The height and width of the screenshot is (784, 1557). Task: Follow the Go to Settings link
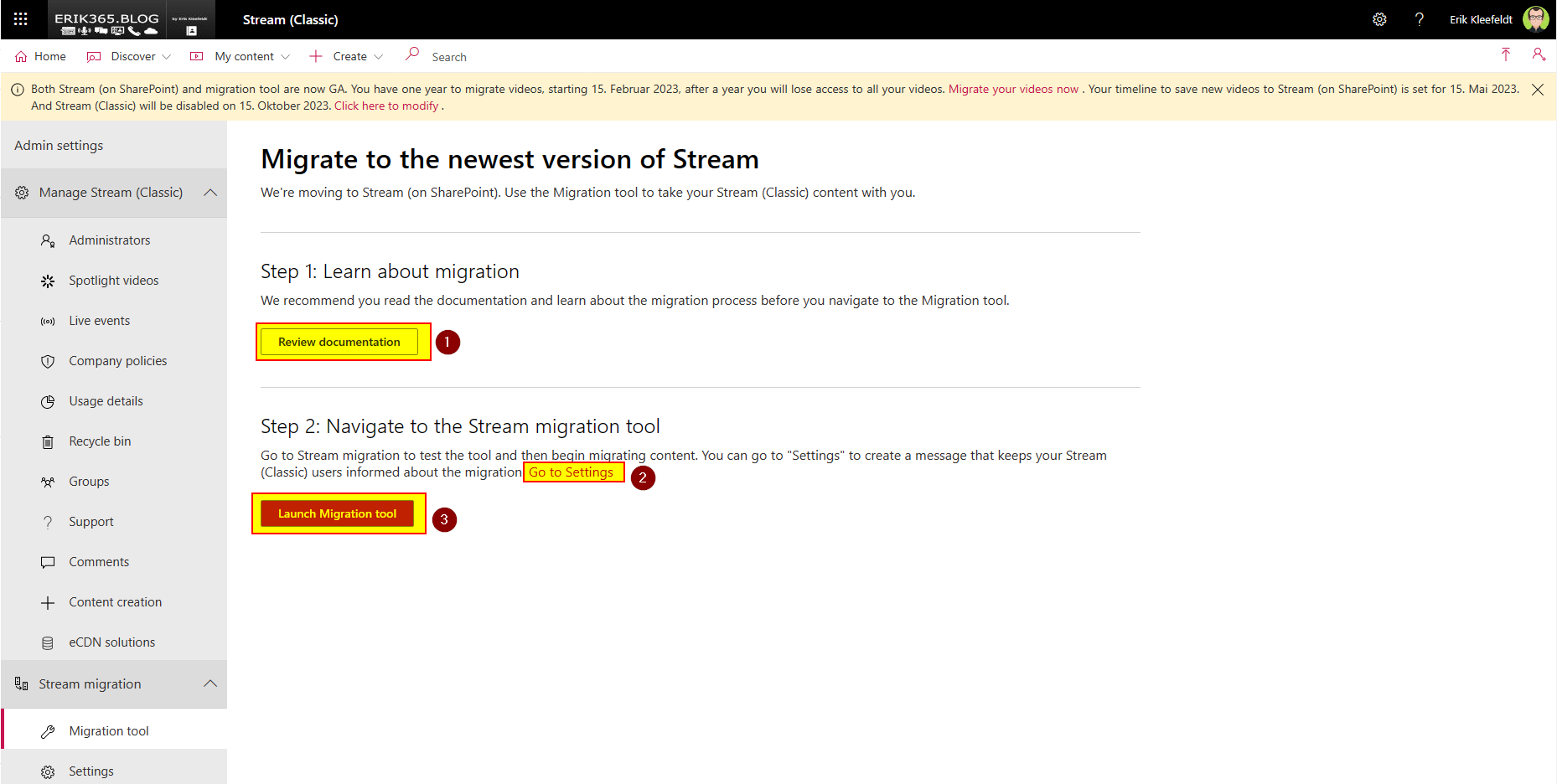coord(571,472)
